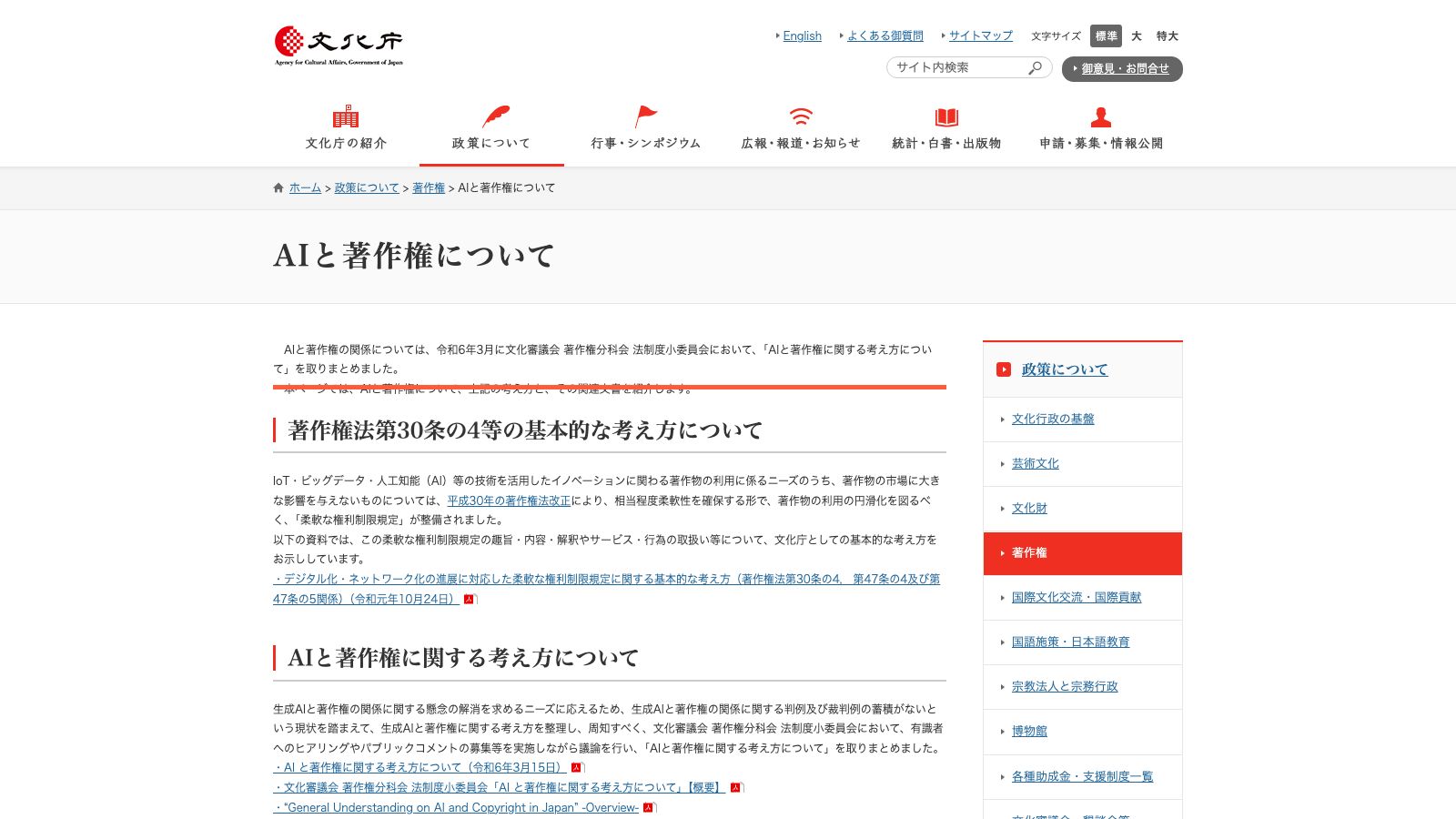Viewport: 1456px width, 819px height.
Task: Go to ホーム in breadcrumb
Action: (305, 187)
